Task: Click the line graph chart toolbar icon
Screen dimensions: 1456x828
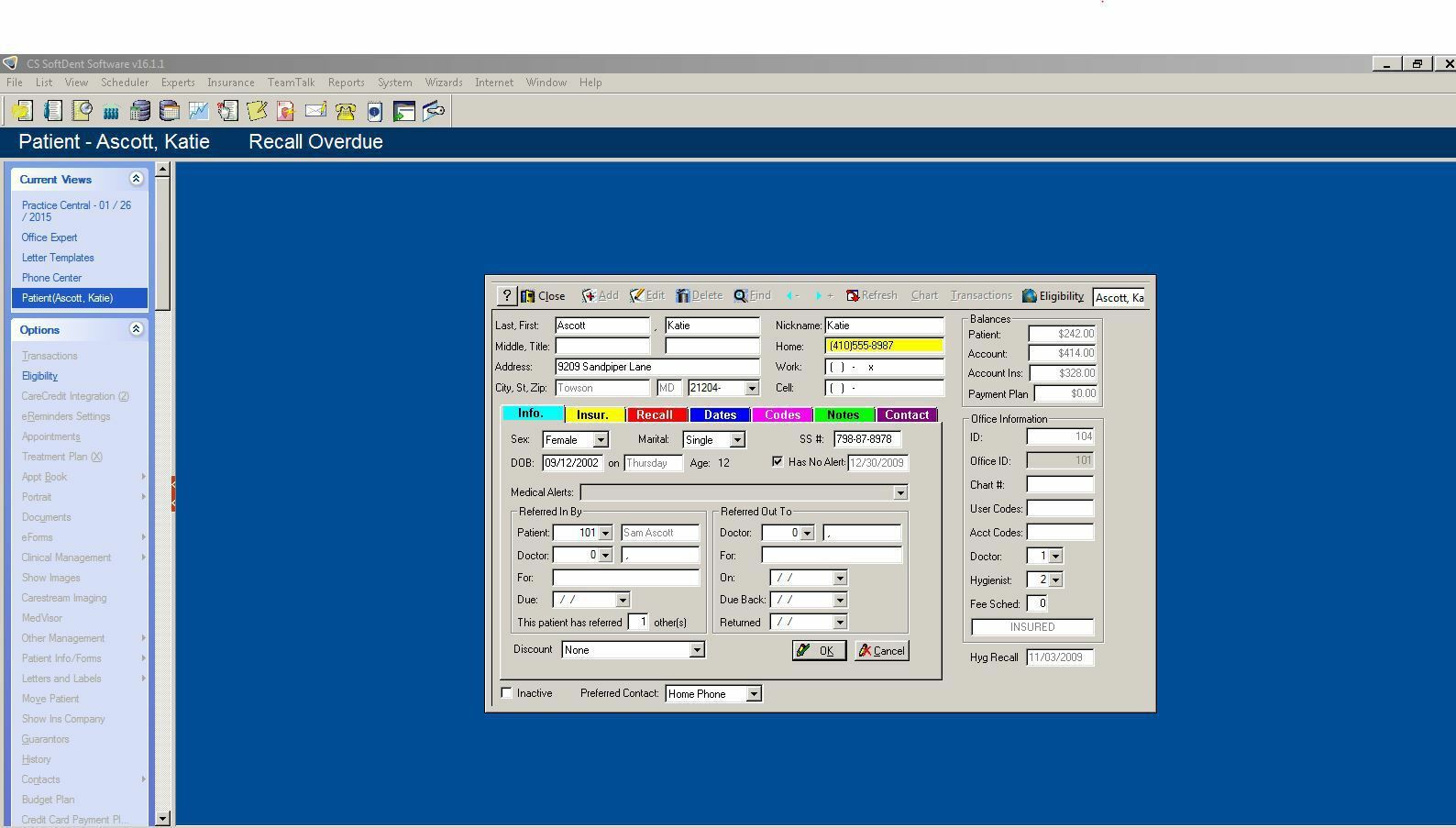Action: (x=199, y=112)
